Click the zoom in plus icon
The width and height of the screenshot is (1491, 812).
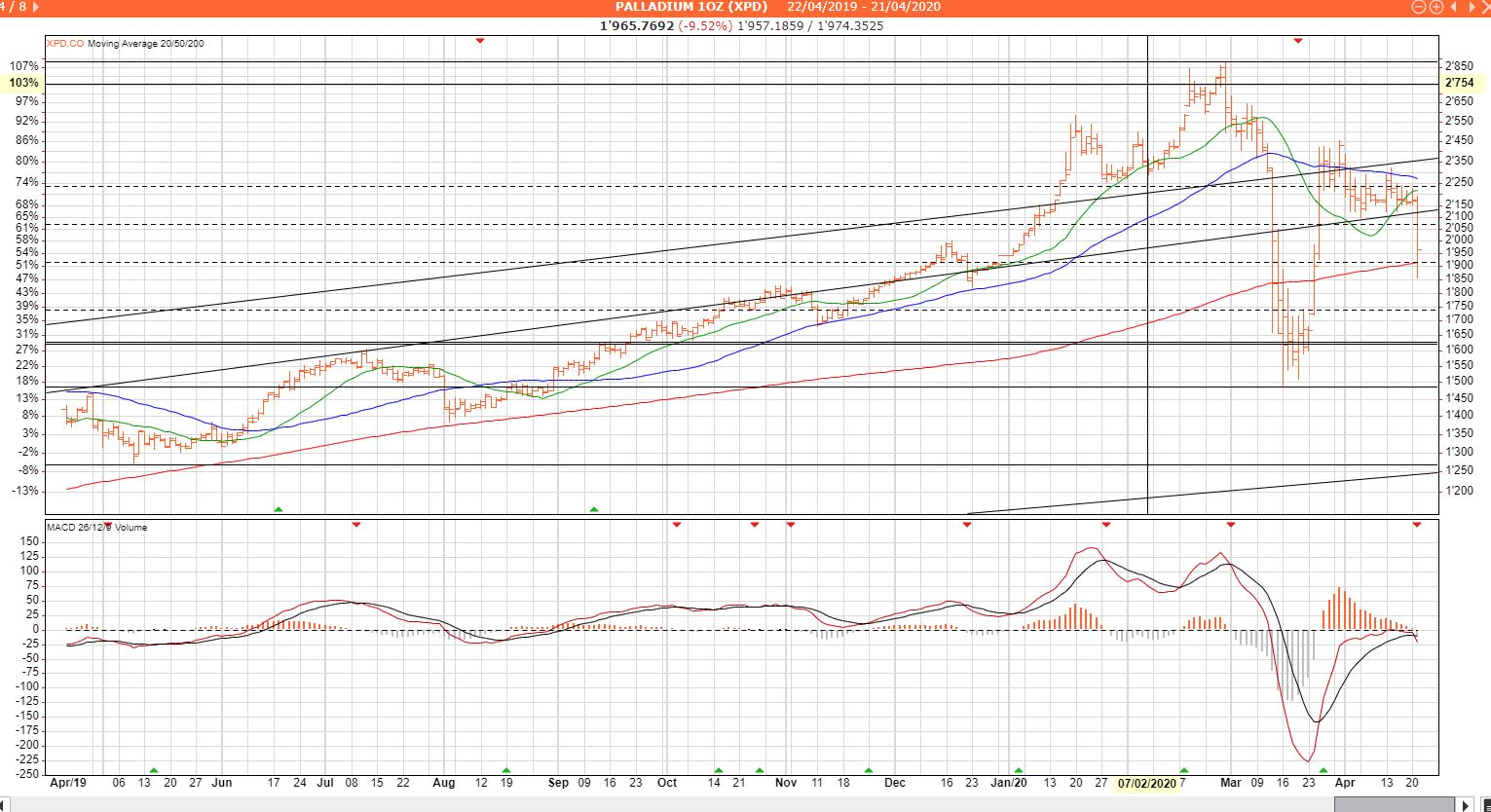click(1435, 7)
